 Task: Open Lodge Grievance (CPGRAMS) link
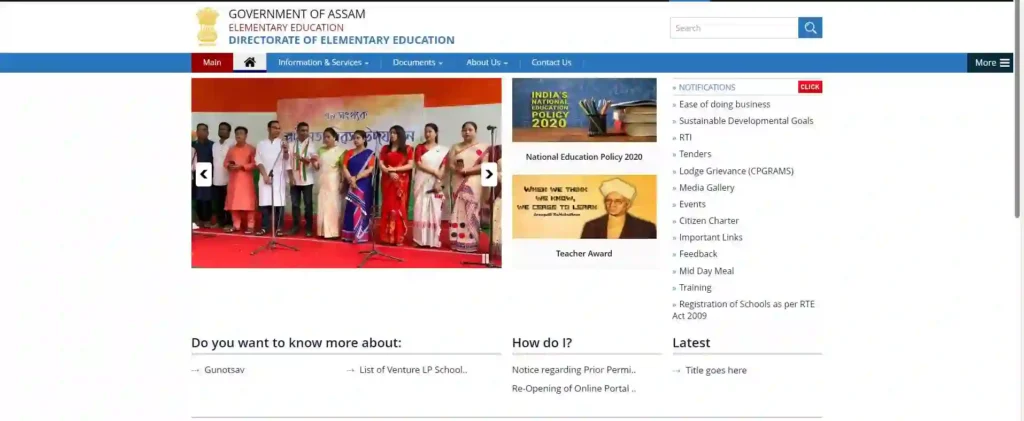pyautogui.click(x=736, y=171)
